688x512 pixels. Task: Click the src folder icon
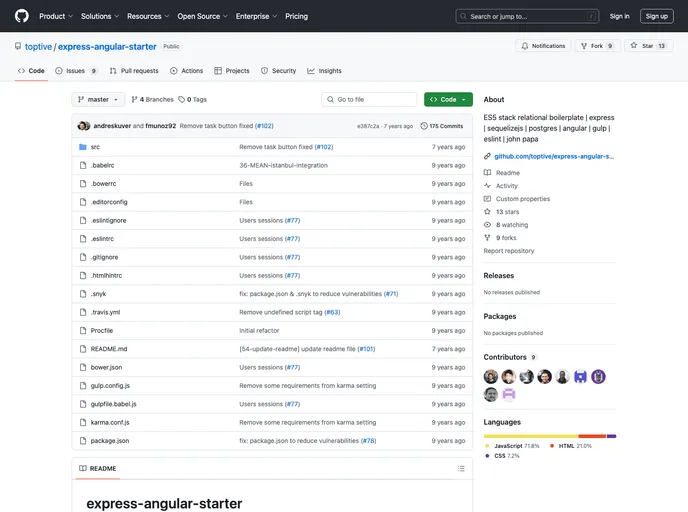82,147
